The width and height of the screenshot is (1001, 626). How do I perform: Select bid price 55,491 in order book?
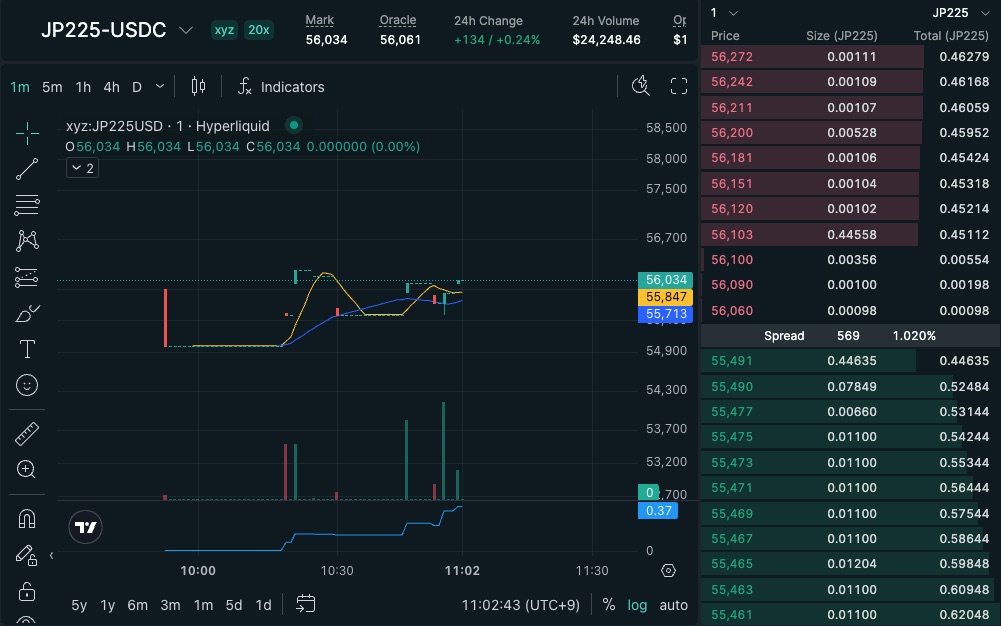point(732,361)
